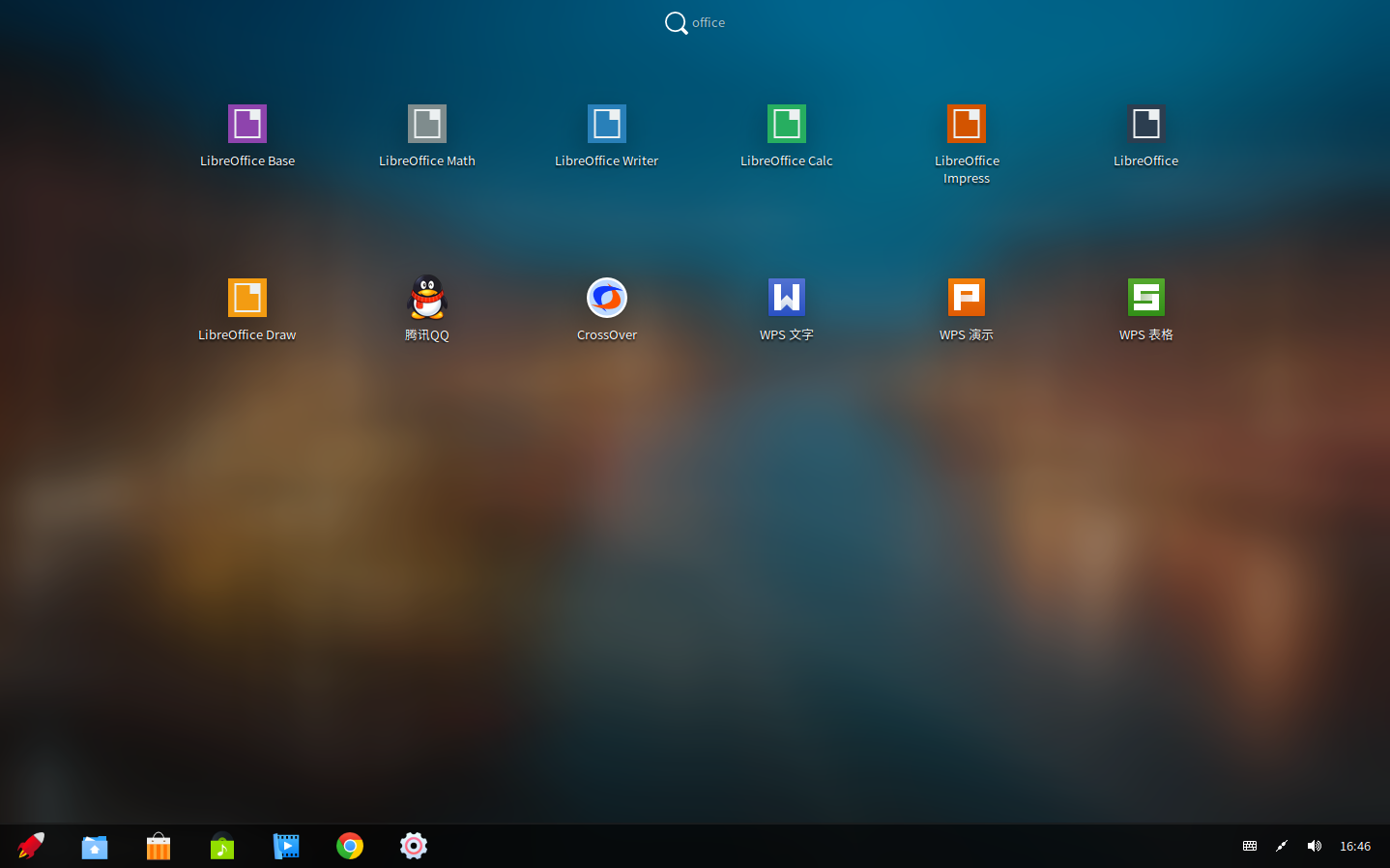
Task: Launch the QQ penguin app
Action: click(x=427, y=298)
